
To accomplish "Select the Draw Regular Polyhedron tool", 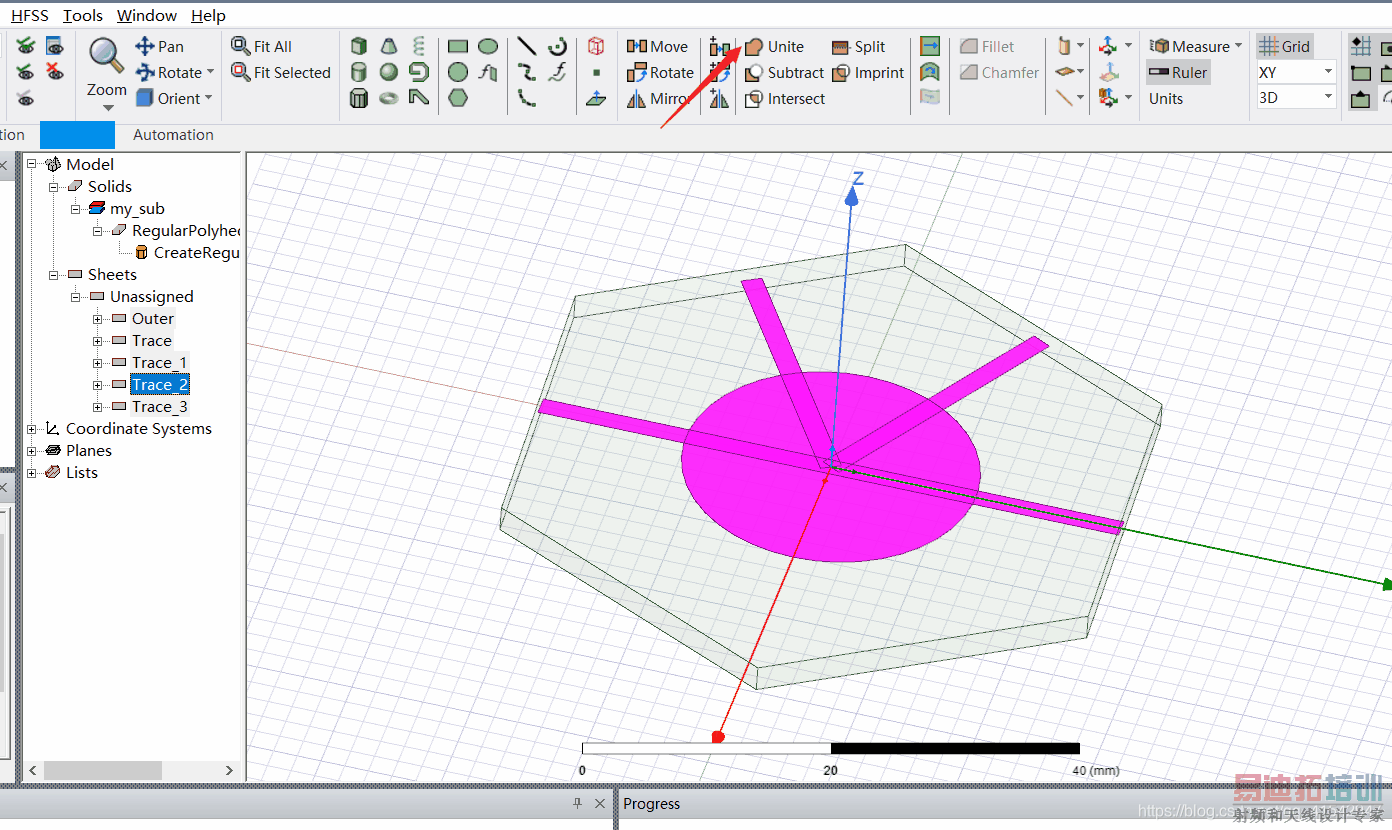I will pyautogui.click(x=359, y=98).
